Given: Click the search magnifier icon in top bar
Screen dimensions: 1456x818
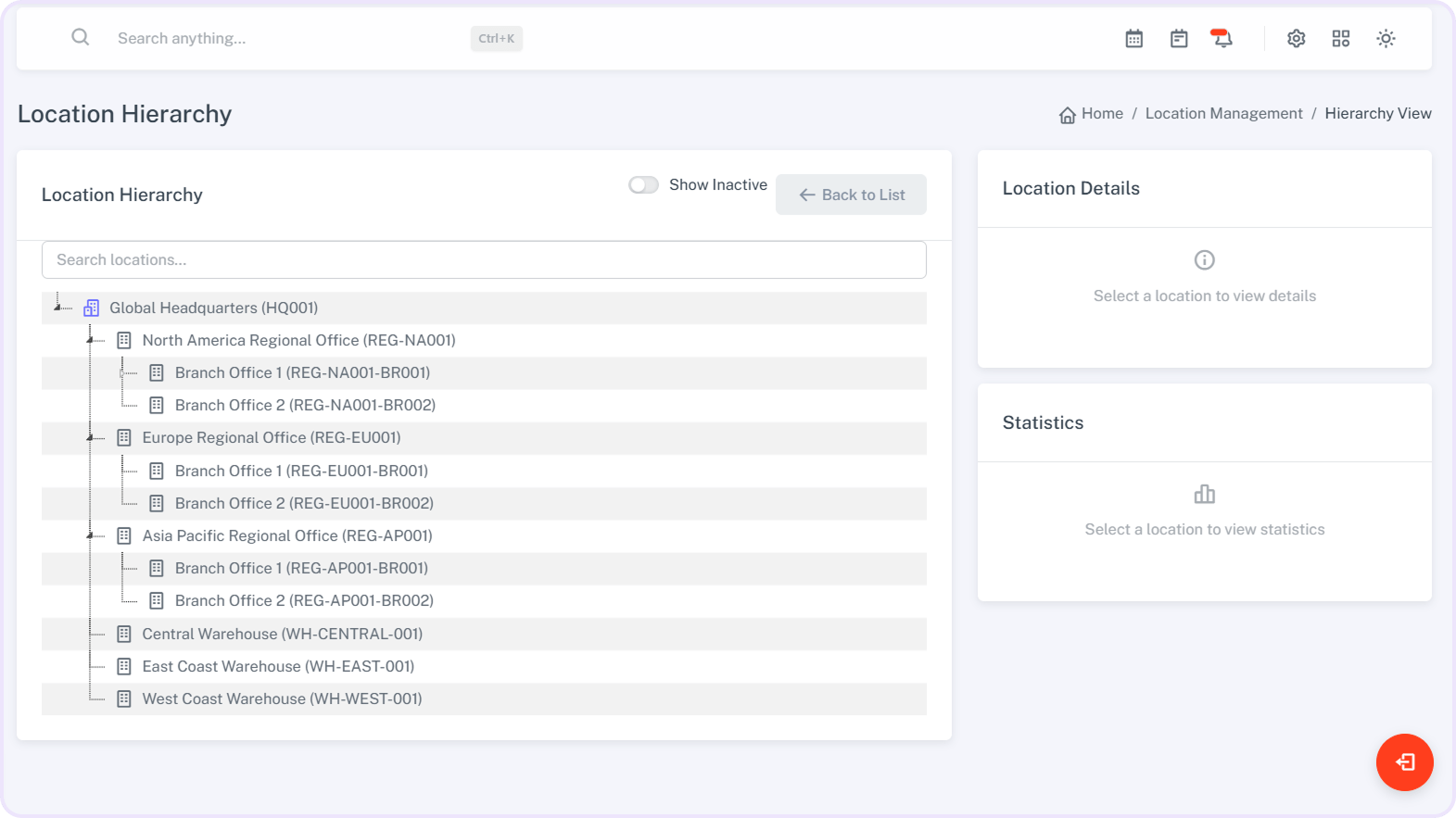Looking at the screenshot, I should coord(81,38).
